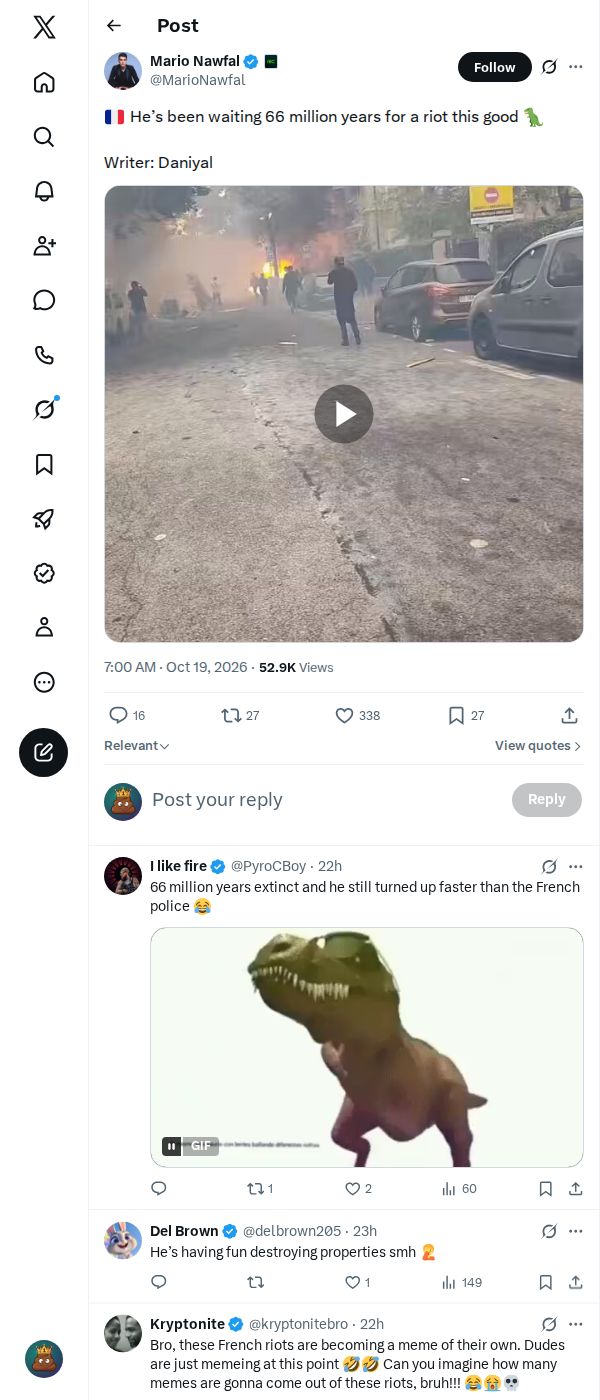Share the main post via upload icon
The width and height of the screenshot is (600, 1400).
(x=569, y=715)
